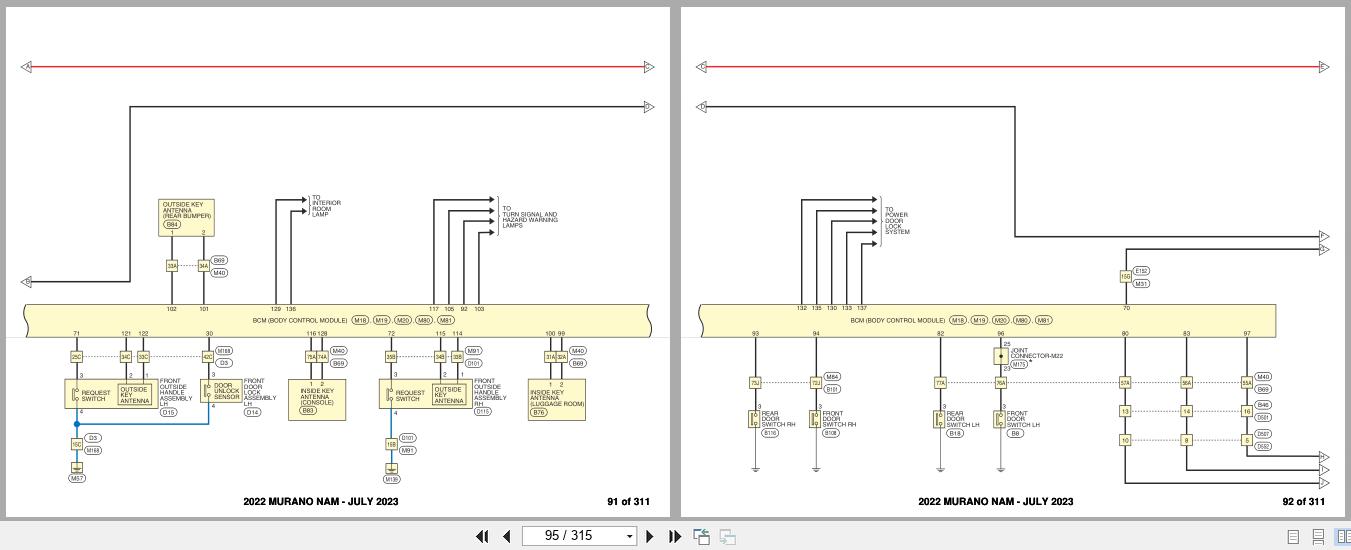The height and width of the screenshot is (550, 1351).
Task: Click connector code D115
Action: pos(483,411)
